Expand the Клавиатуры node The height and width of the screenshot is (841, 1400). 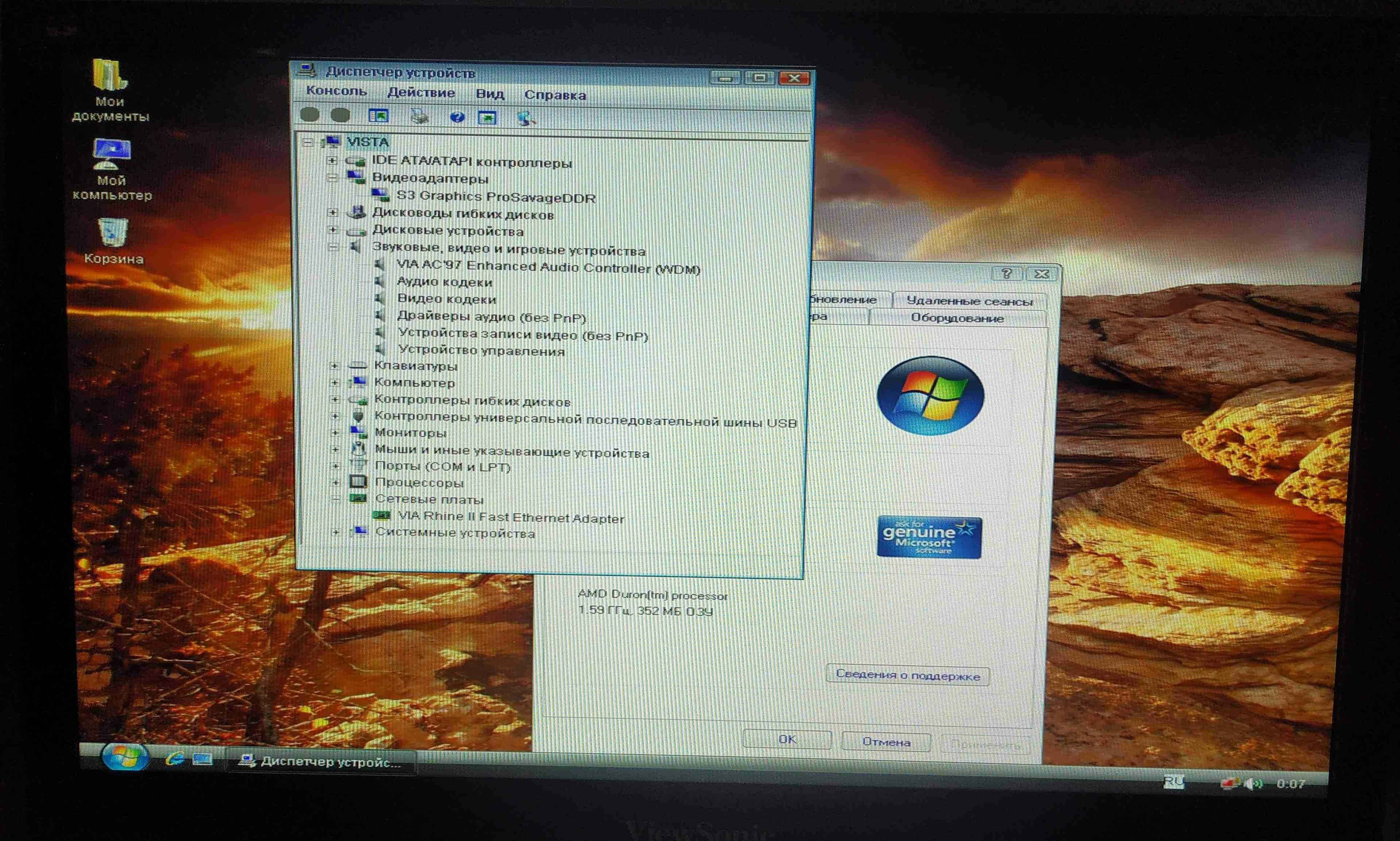[x=335, y=365]
